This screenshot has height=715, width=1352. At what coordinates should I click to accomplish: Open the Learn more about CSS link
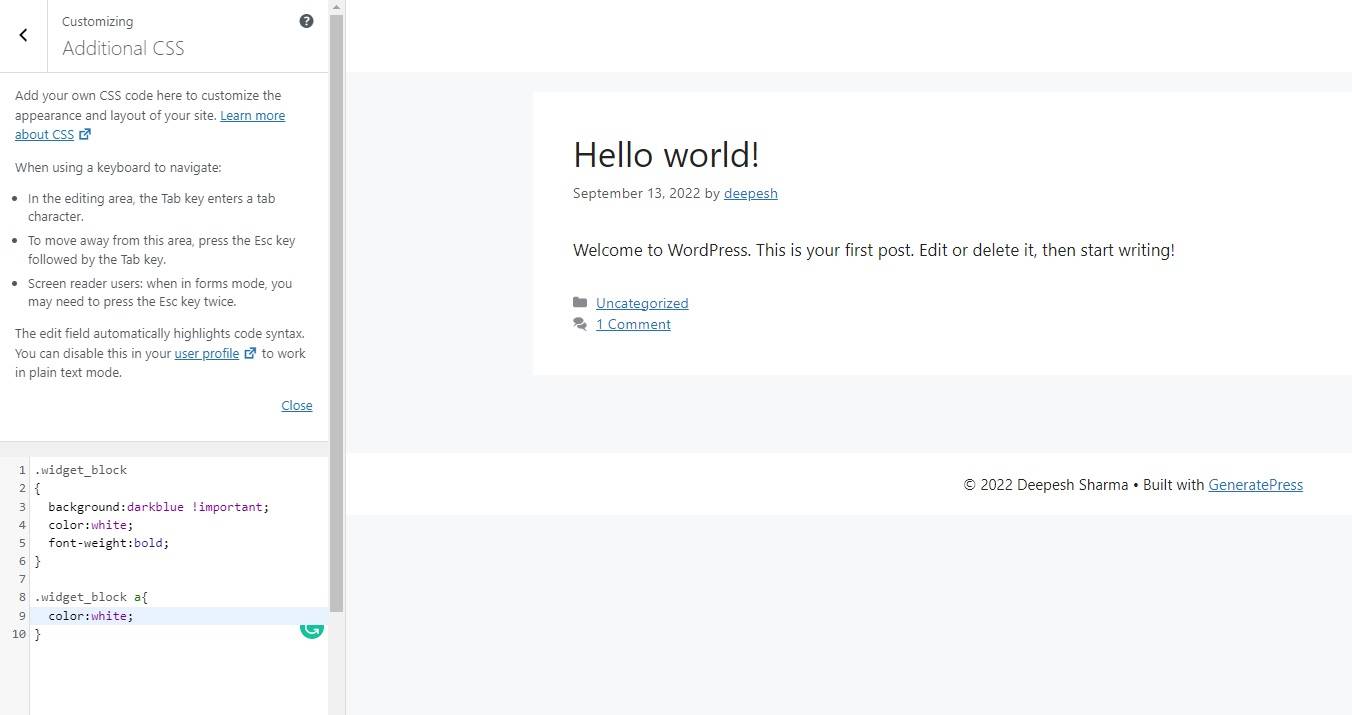252,115
